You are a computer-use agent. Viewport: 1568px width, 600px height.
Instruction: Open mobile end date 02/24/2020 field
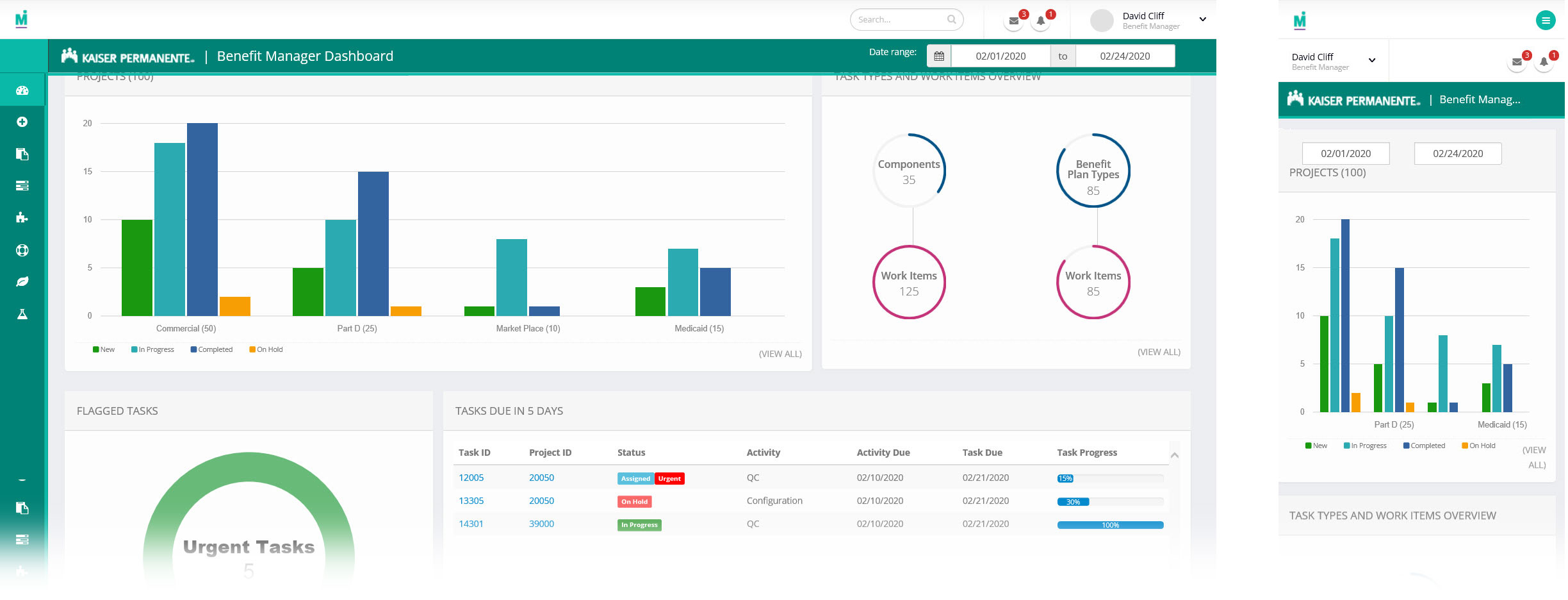1458,154
